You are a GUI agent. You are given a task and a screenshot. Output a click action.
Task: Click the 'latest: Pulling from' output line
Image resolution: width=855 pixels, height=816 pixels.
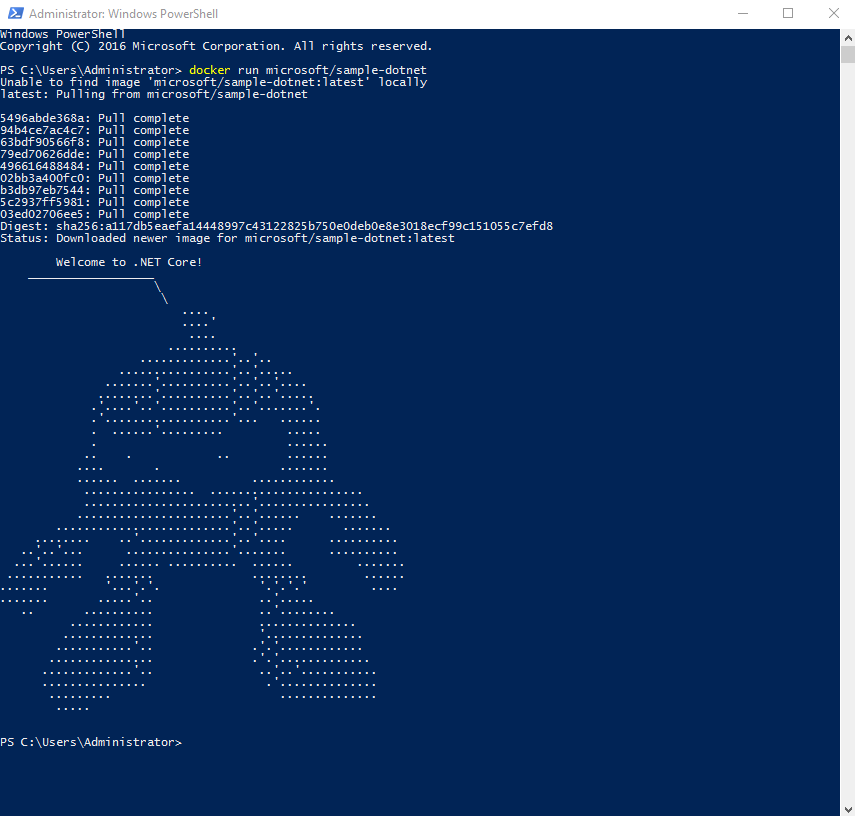click(x=154, y=94)
